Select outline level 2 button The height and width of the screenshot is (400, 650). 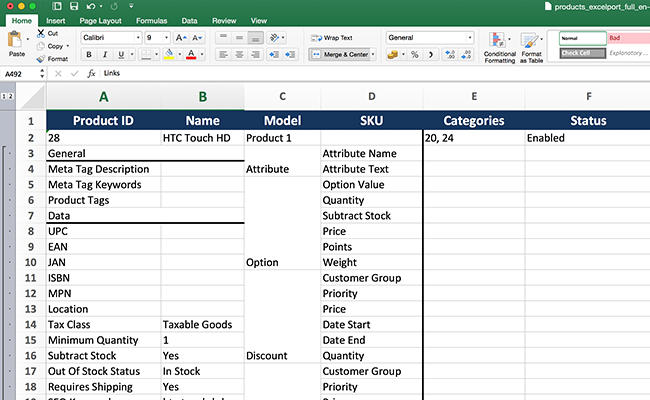point(11,96)
